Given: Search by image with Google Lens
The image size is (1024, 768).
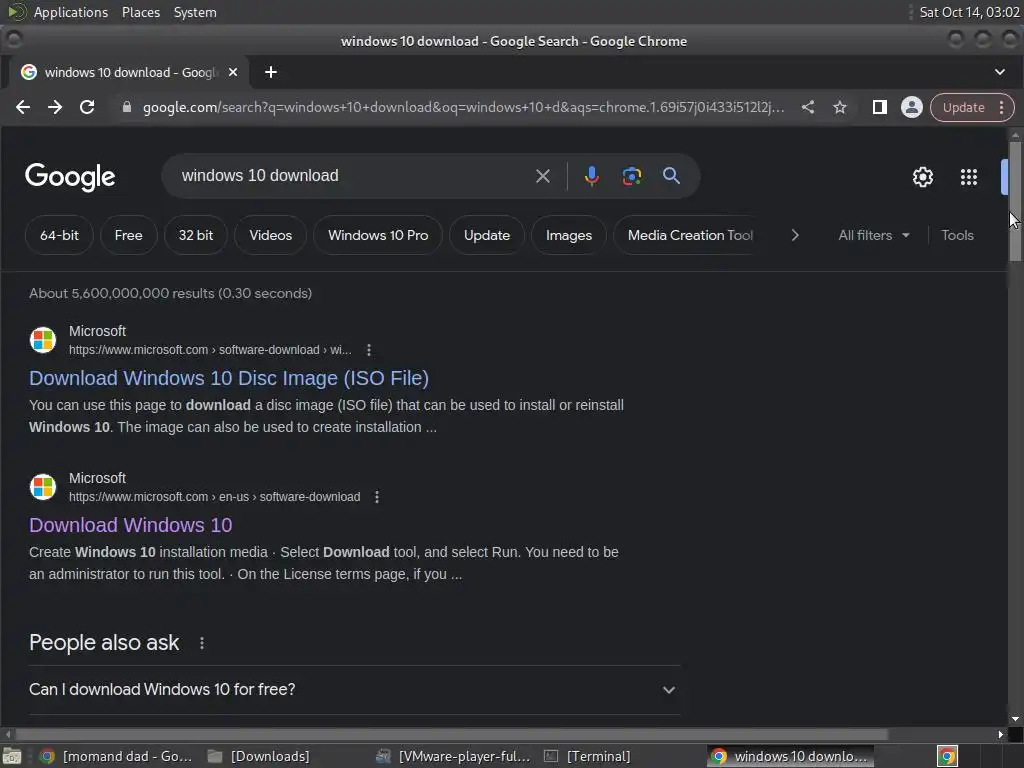Looking at the screenshot, I should pyautogui.click(x=632, y=176).
